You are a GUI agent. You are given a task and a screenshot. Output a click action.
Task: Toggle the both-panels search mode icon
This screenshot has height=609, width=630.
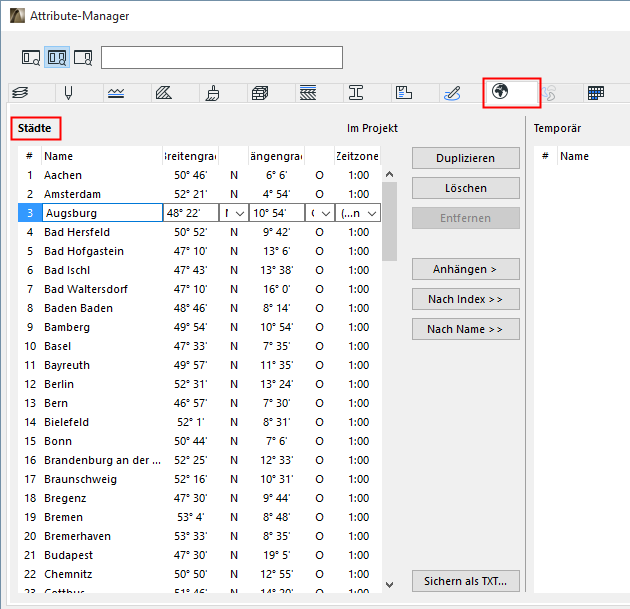tap(57, 57)
